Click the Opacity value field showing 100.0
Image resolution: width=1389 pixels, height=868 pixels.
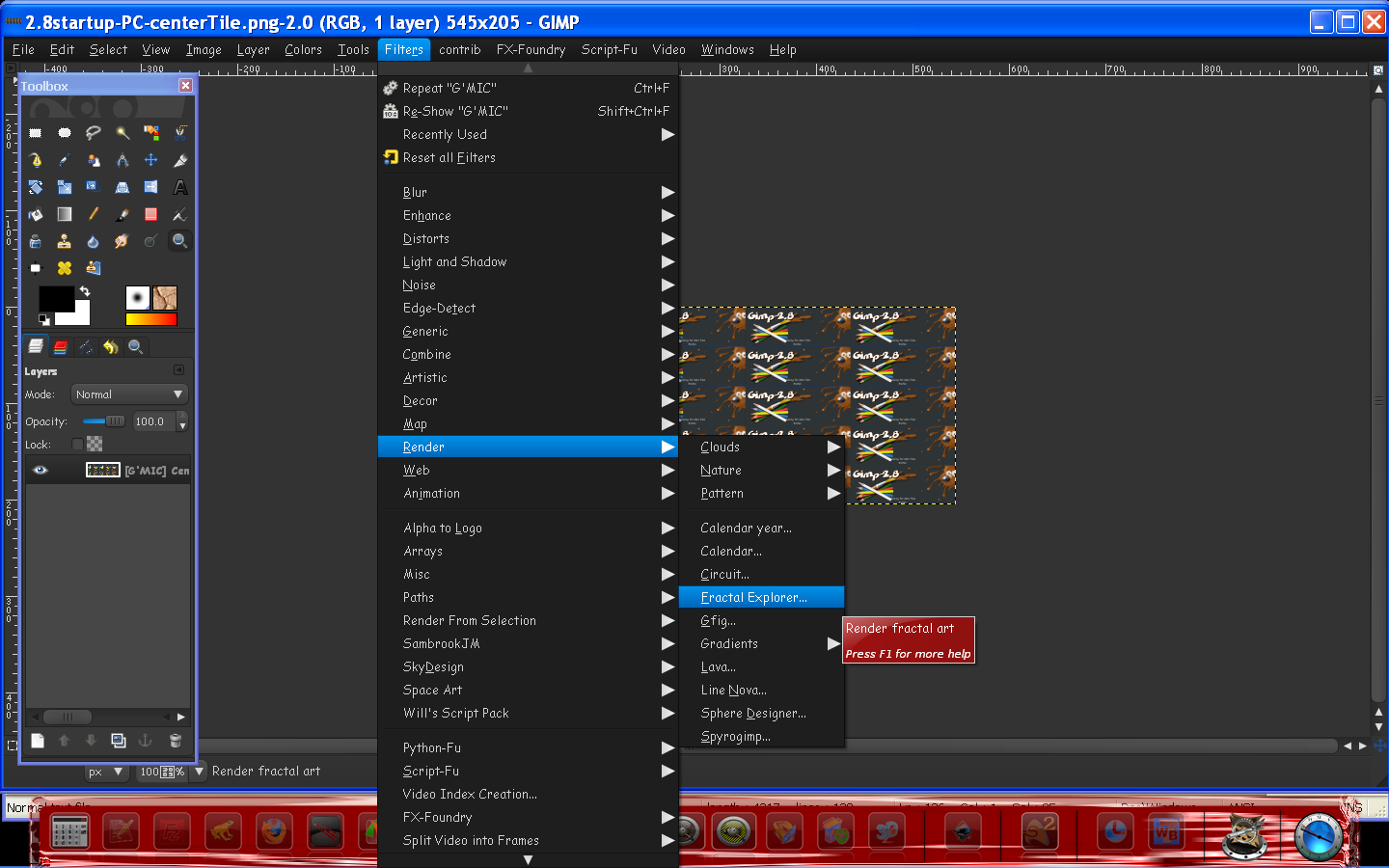coord(154,421)
